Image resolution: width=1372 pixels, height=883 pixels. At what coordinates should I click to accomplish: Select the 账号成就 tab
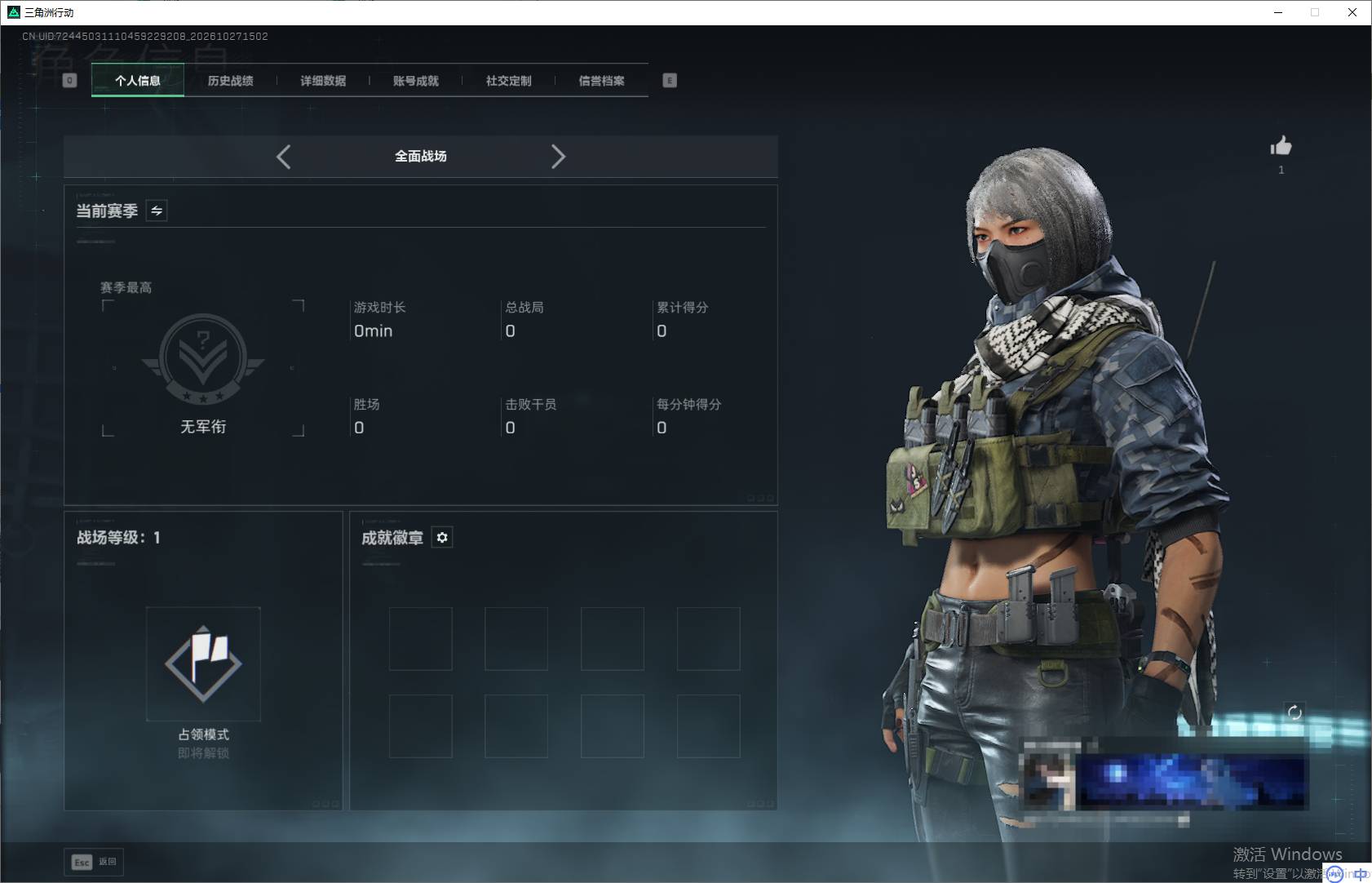click(x=416, y=81)
